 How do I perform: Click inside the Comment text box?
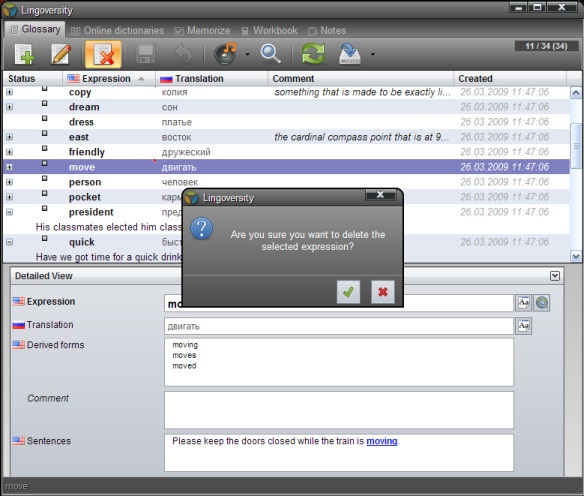339,410
